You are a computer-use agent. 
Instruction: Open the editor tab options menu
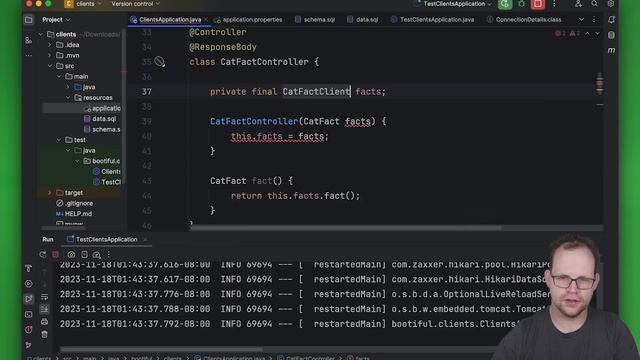(594, 20)
